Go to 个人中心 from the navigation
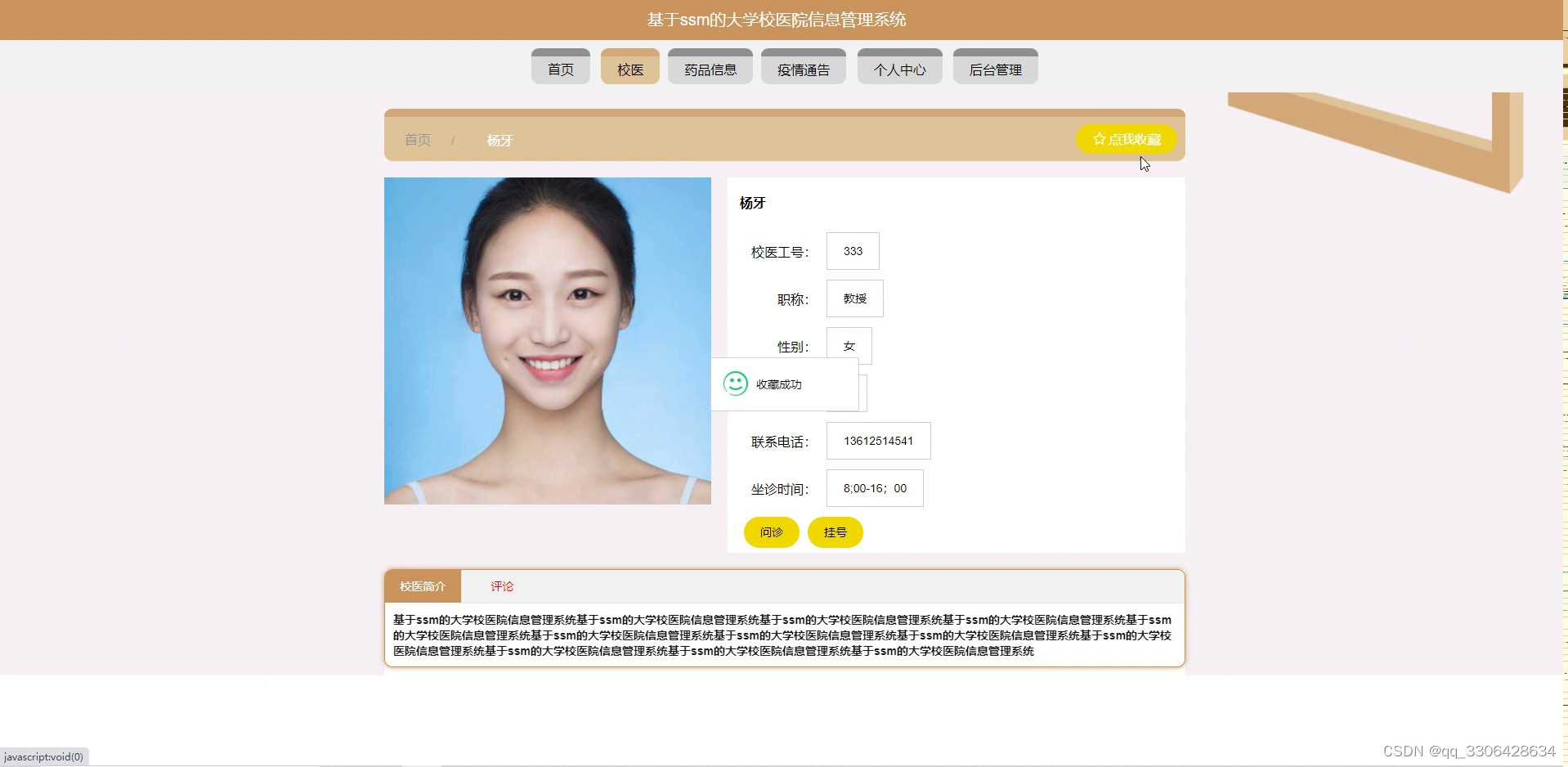The width and height of the screenshot is (1568, 767). pyautogui.click(x=899, y=67)
